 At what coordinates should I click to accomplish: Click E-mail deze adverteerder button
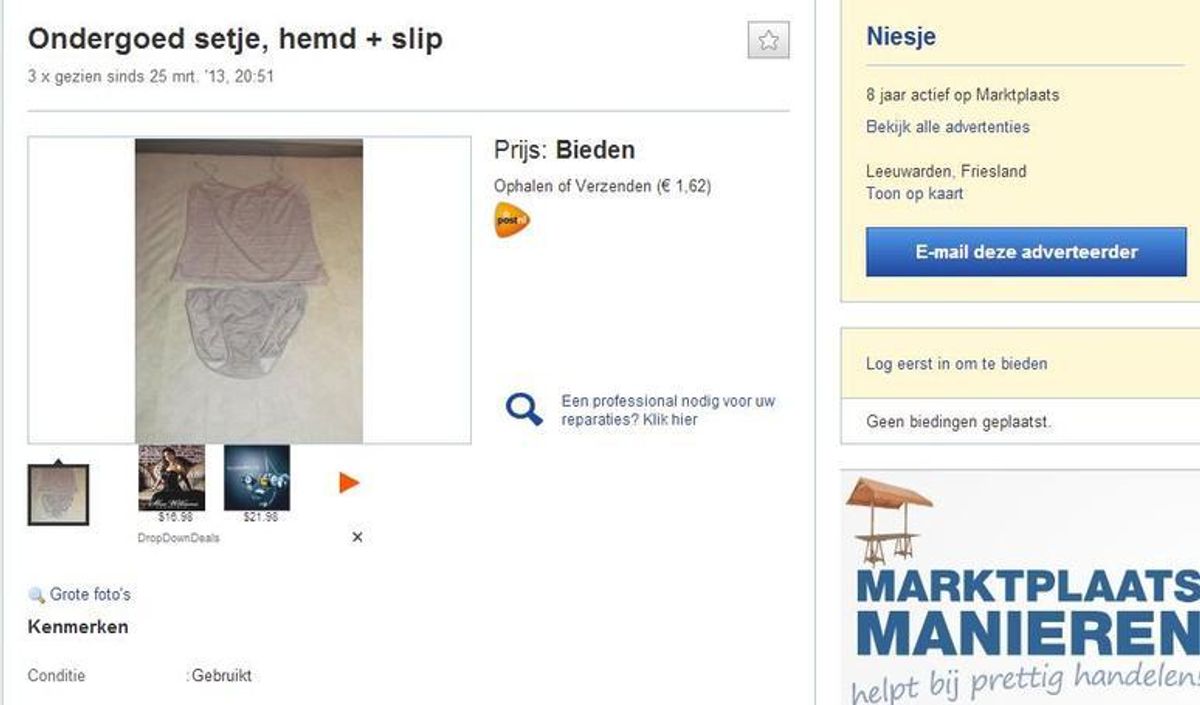1026,252
